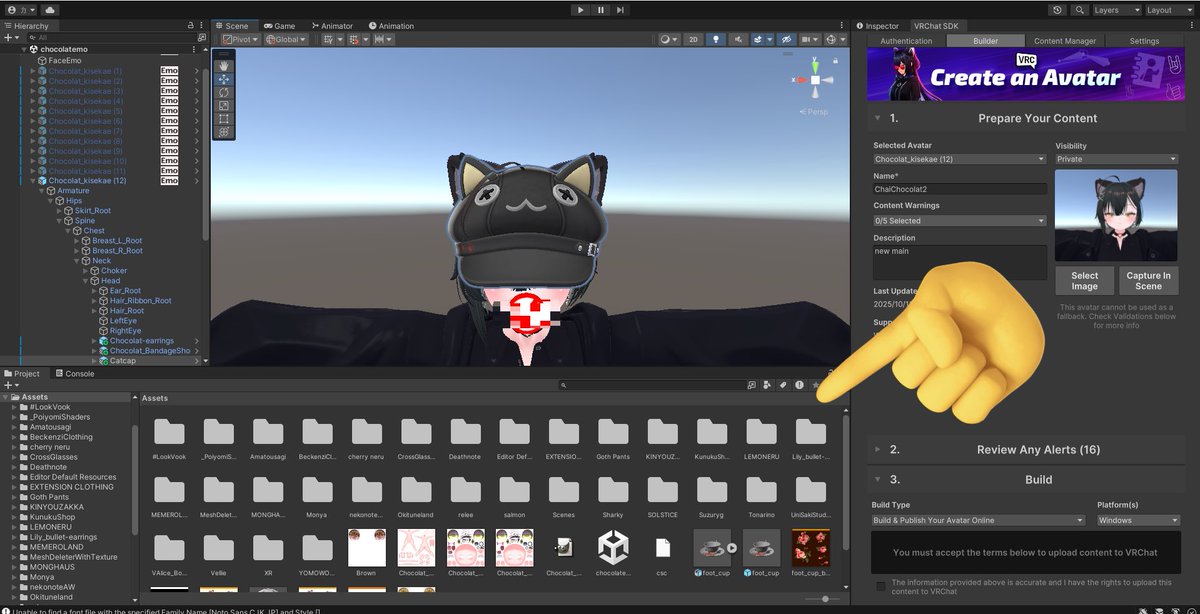Click the Hierarchy create plus icon
This screenshot has height=614, width=1200.
pos(10,37)
